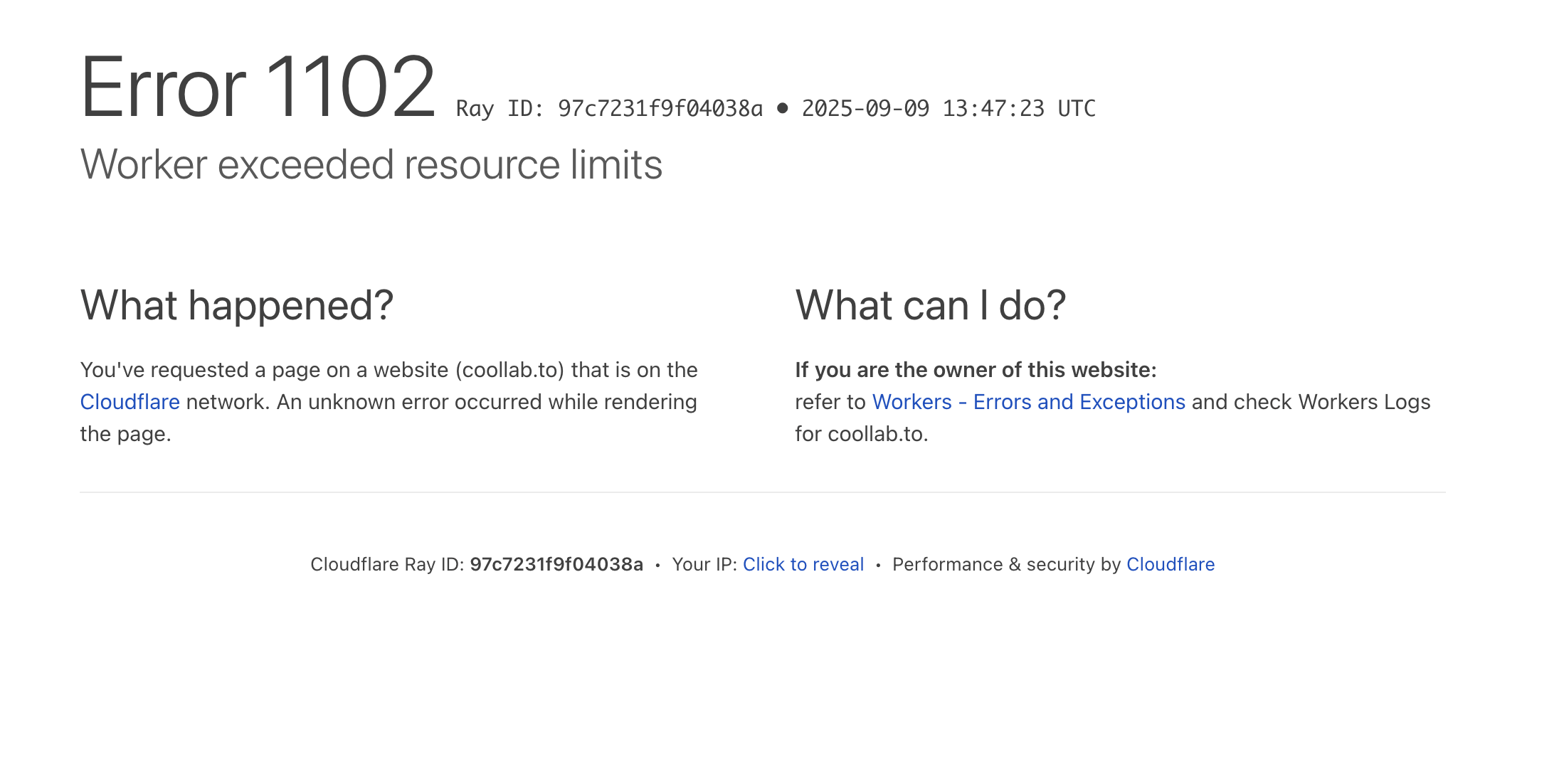Click the Worker exceeded resource limits subtitle
The height and width of the screenshot is (784, 1564).
click(x=371, y=165)
